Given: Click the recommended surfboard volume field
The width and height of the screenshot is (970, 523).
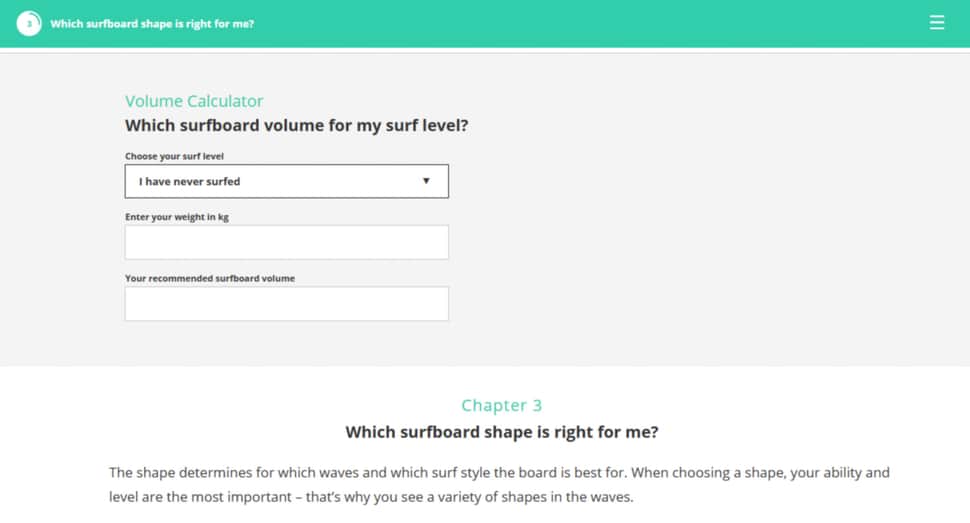Looking at the screenshot, I should click(x=286, y=303).
